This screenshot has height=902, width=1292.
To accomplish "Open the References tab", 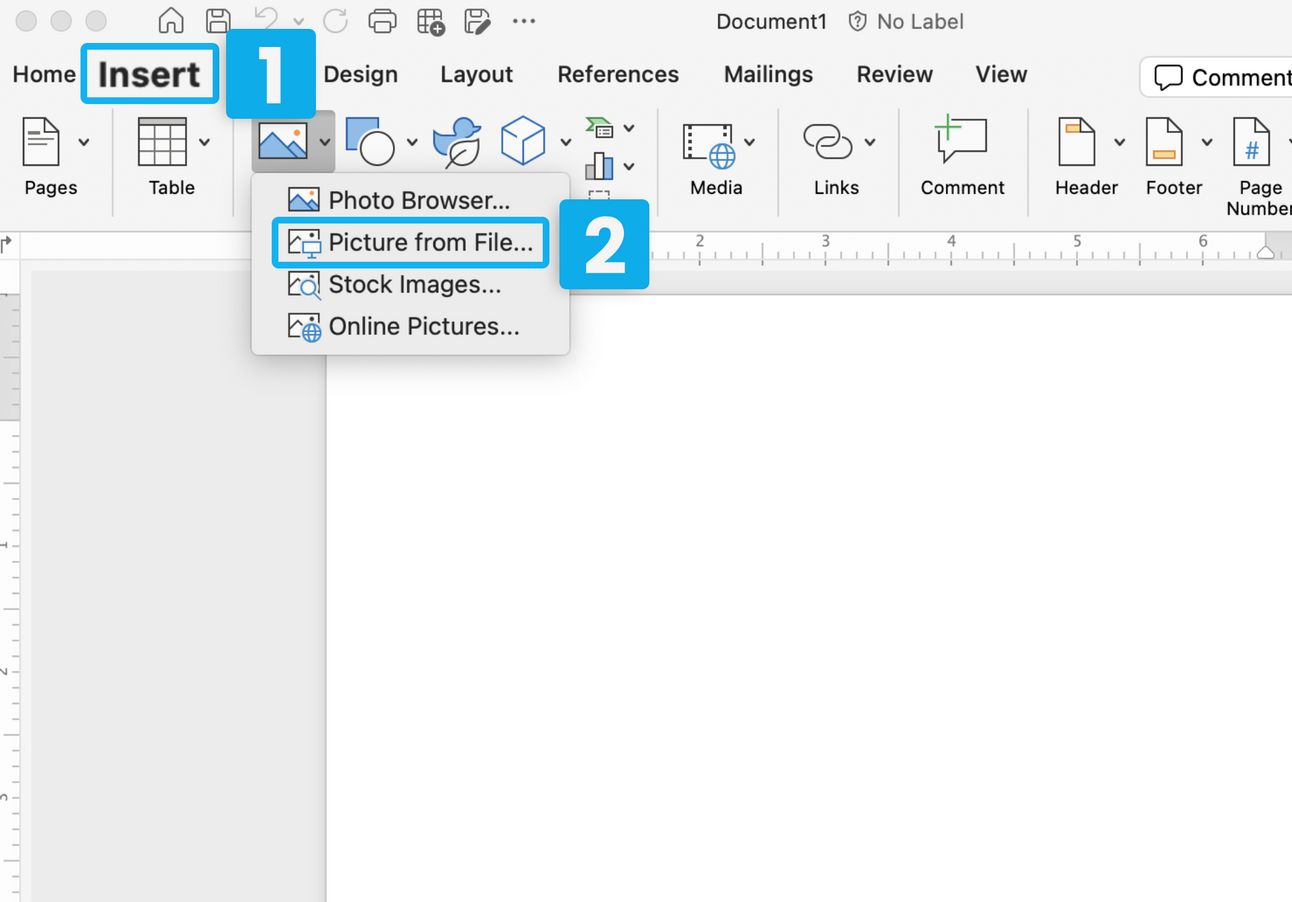I will pos(618,74).
